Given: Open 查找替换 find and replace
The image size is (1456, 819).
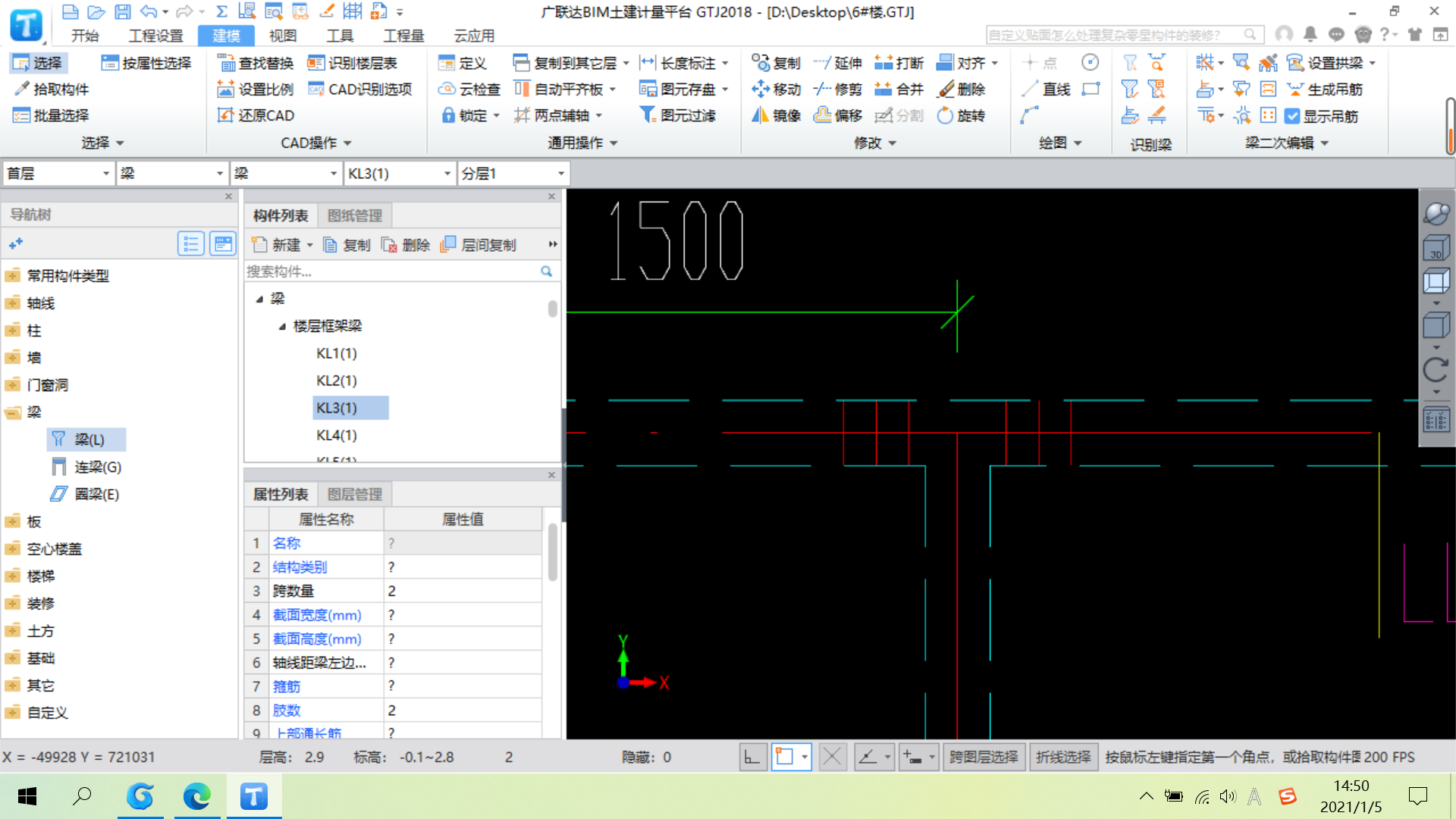Looking at the screenshot, I should (x=256, y=63).
